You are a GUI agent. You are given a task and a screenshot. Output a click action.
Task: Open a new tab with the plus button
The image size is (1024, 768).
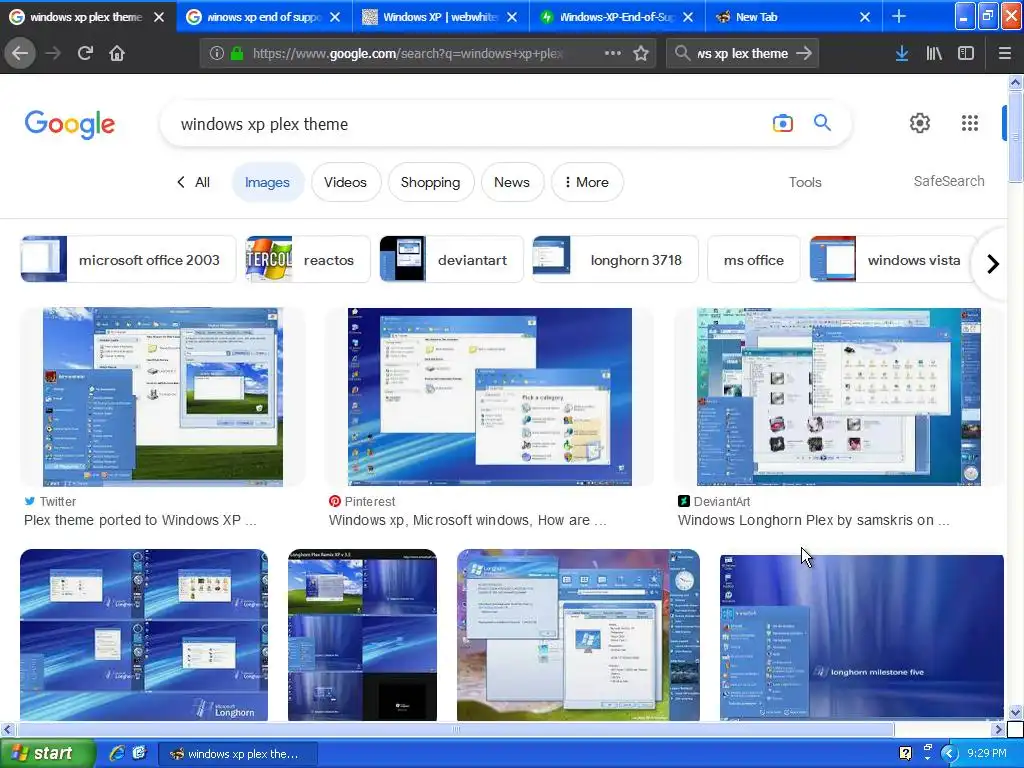899,16
